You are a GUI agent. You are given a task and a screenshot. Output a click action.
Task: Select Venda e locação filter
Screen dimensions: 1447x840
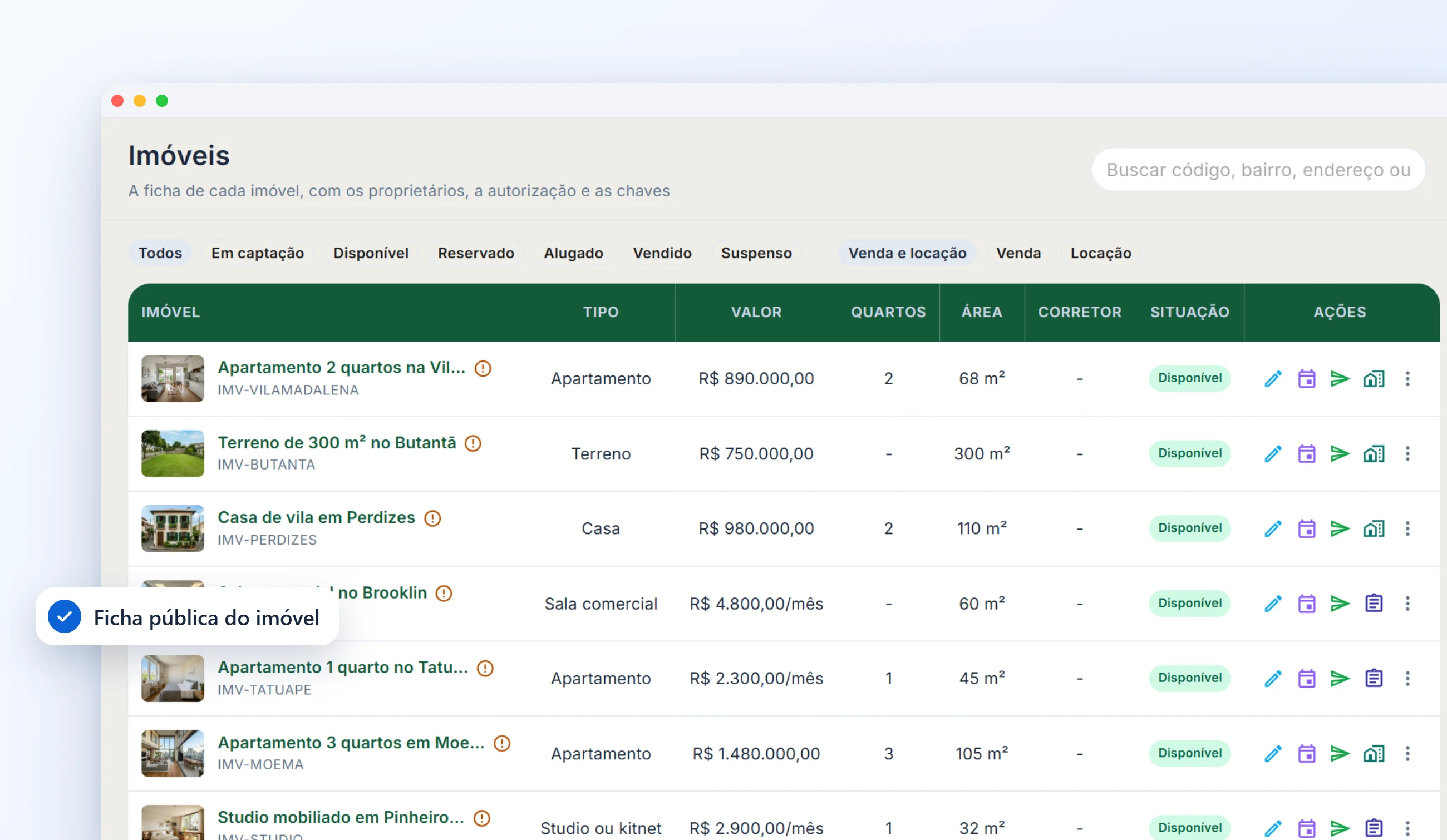(907, 253)
